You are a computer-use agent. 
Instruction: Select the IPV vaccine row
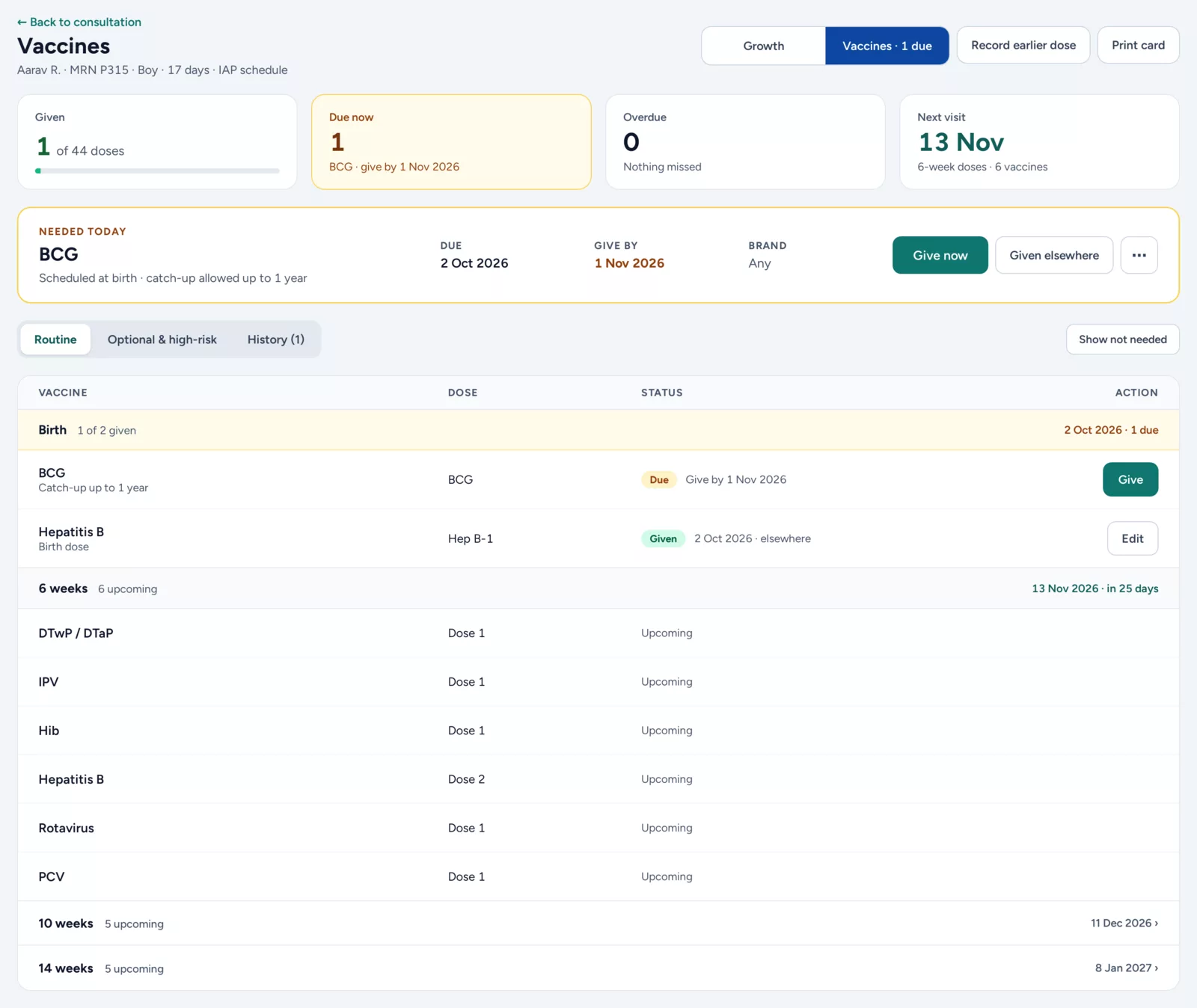click(x=598, y=682)
